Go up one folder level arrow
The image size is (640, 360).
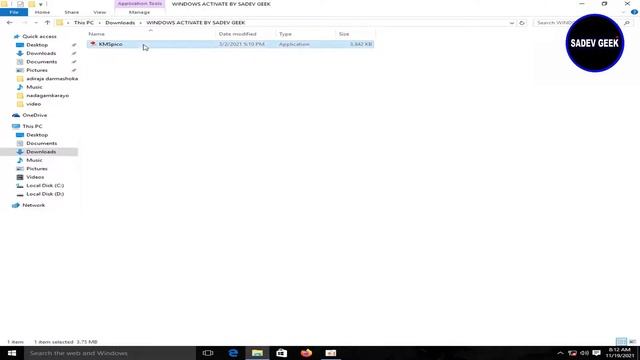(x=47, y=23)
